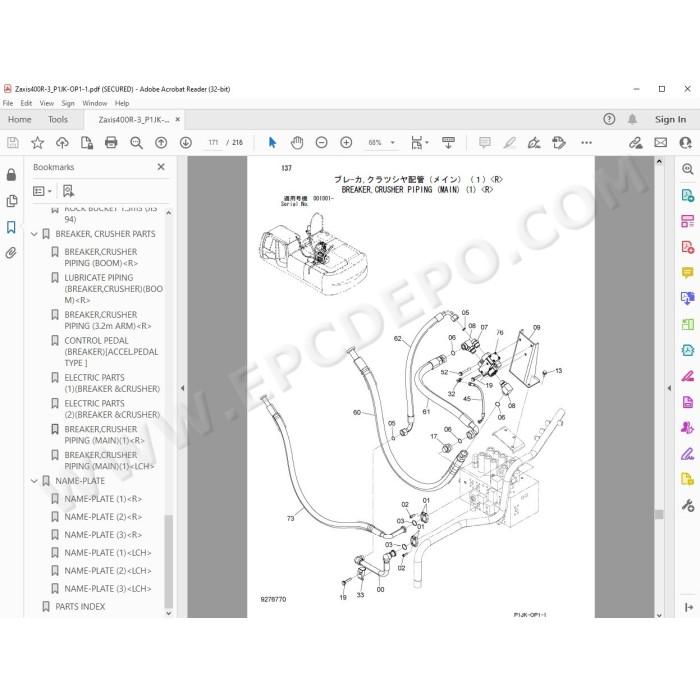Open the Attachments paperclip panel
This screenshot has height=700, width=700.
(x=11, y=253)
